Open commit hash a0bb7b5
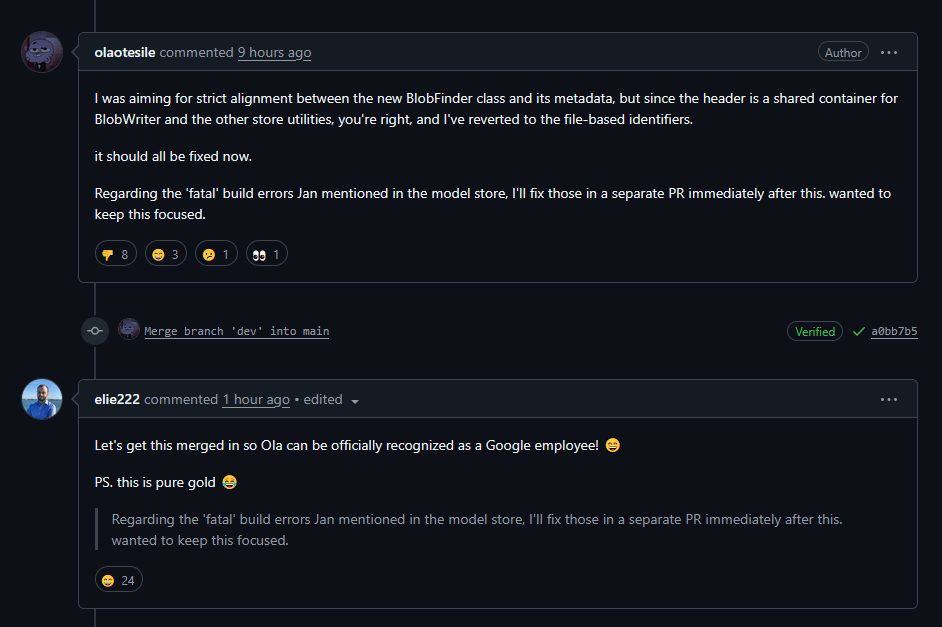942x627 pixels. (x=894, y=331)
